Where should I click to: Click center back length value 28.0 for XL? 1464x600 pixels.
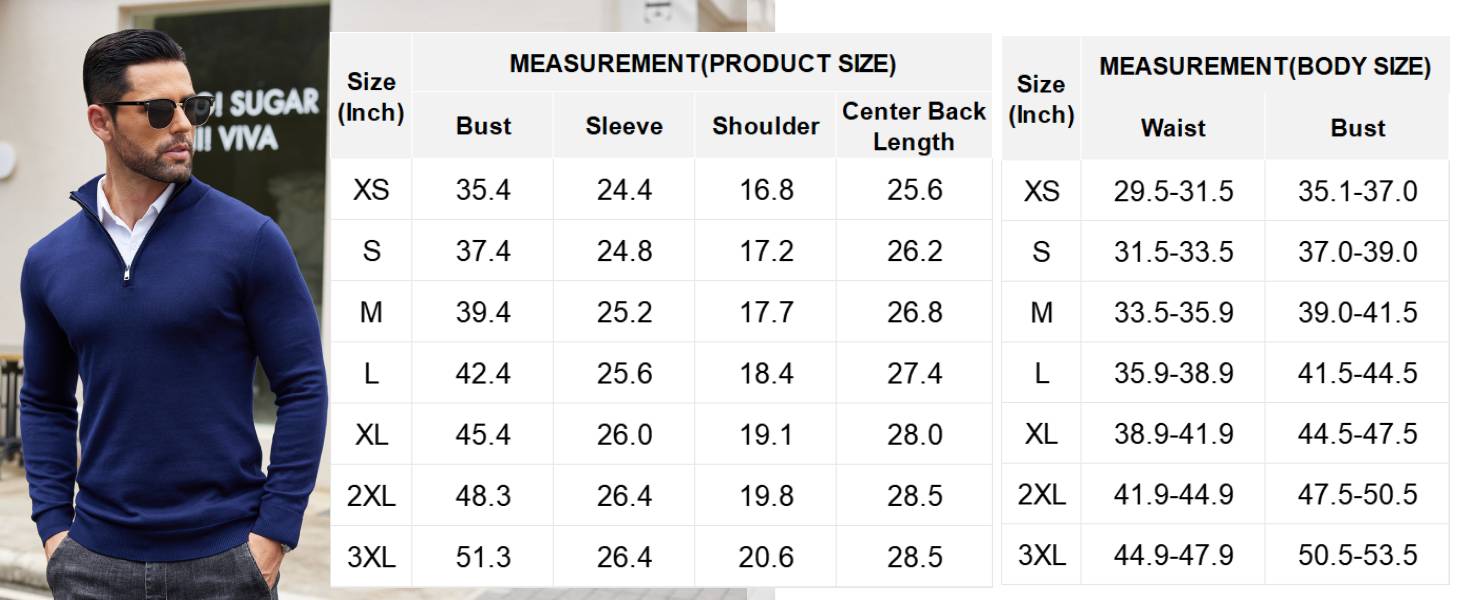(914, 435)
